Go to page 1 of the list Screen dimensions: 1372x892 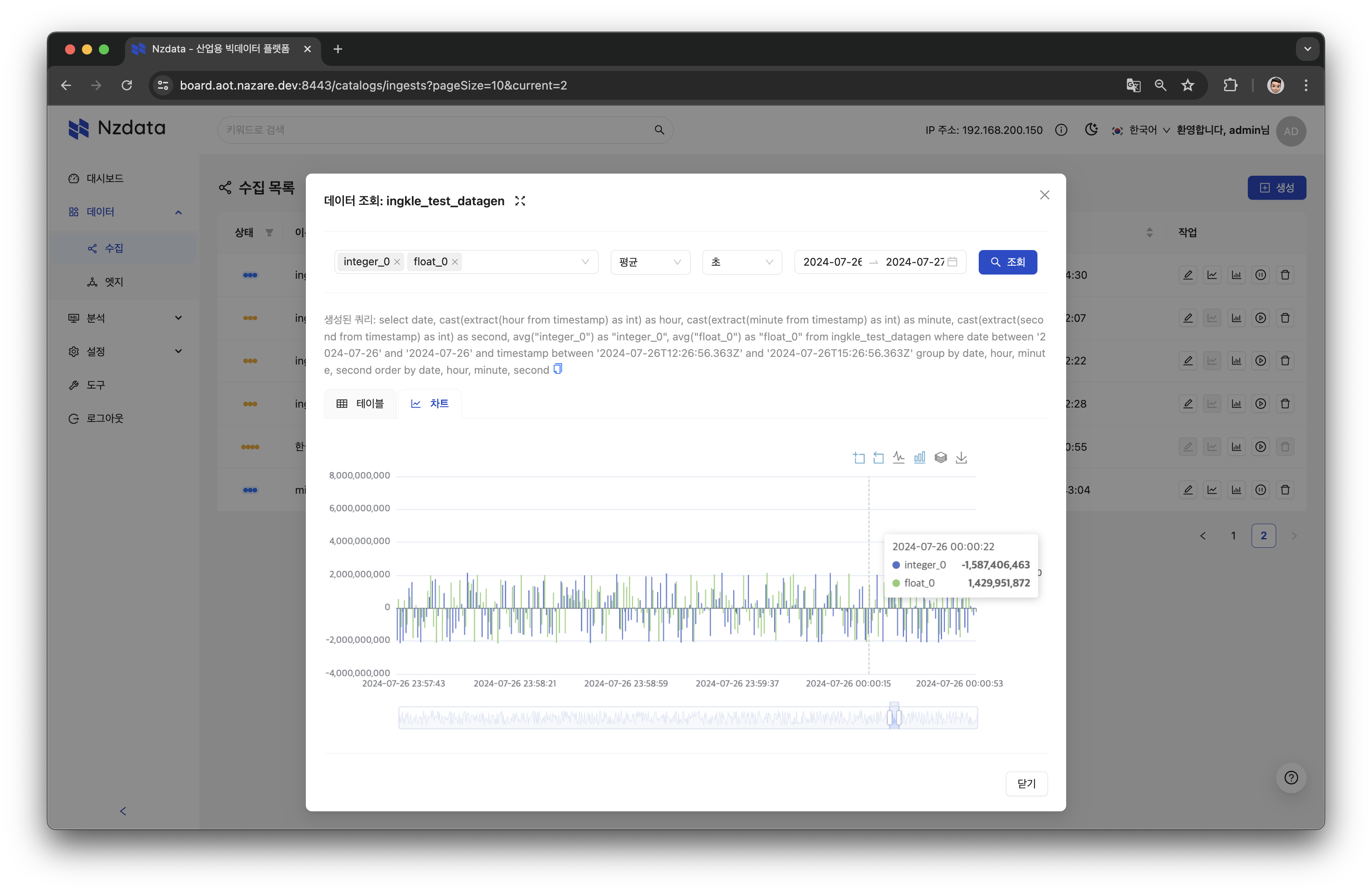click(1233, 536)
